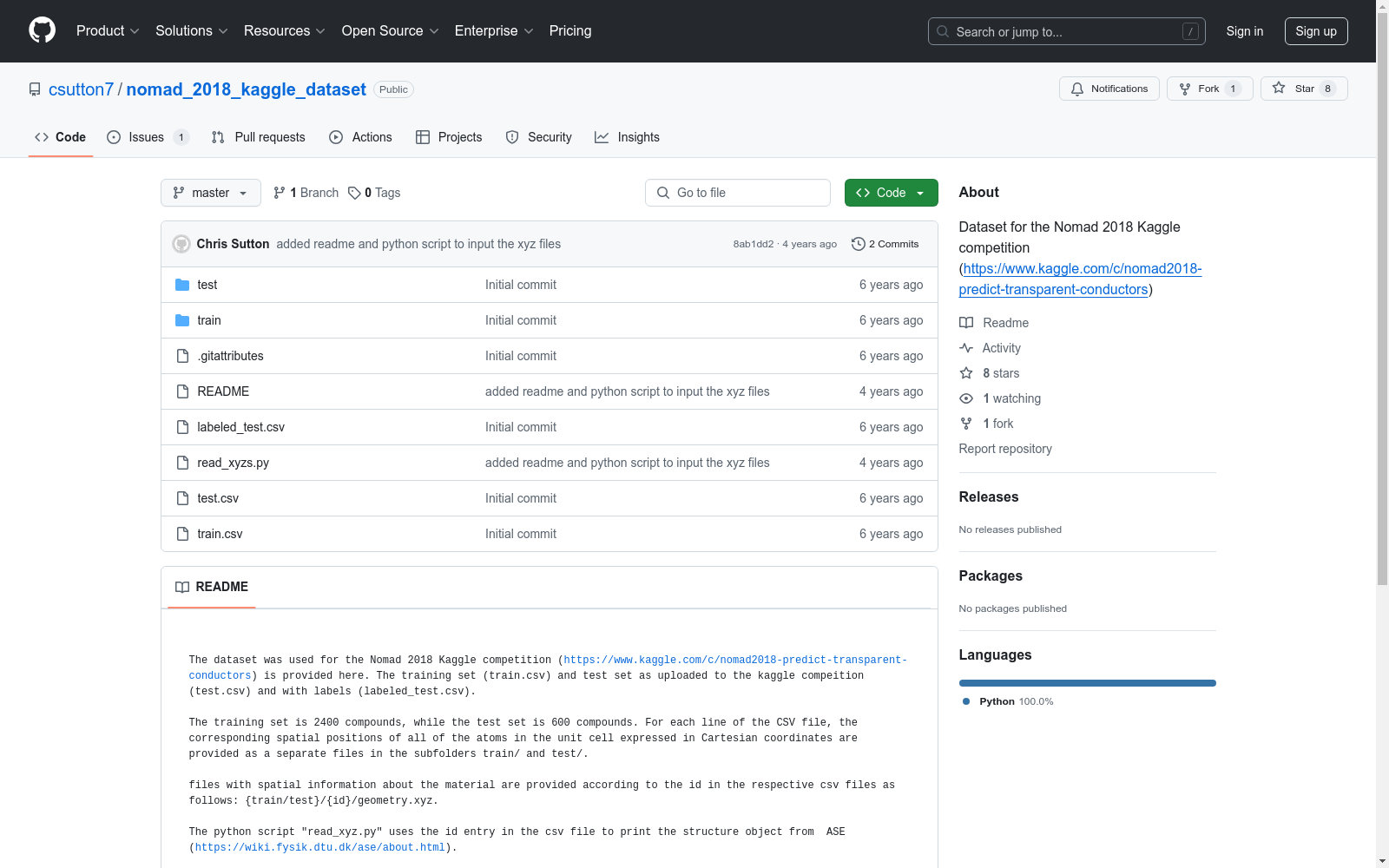Viewport: 1389px width, 868px height.
Task: Expand the Resources menu
Action: coord(285,31)
